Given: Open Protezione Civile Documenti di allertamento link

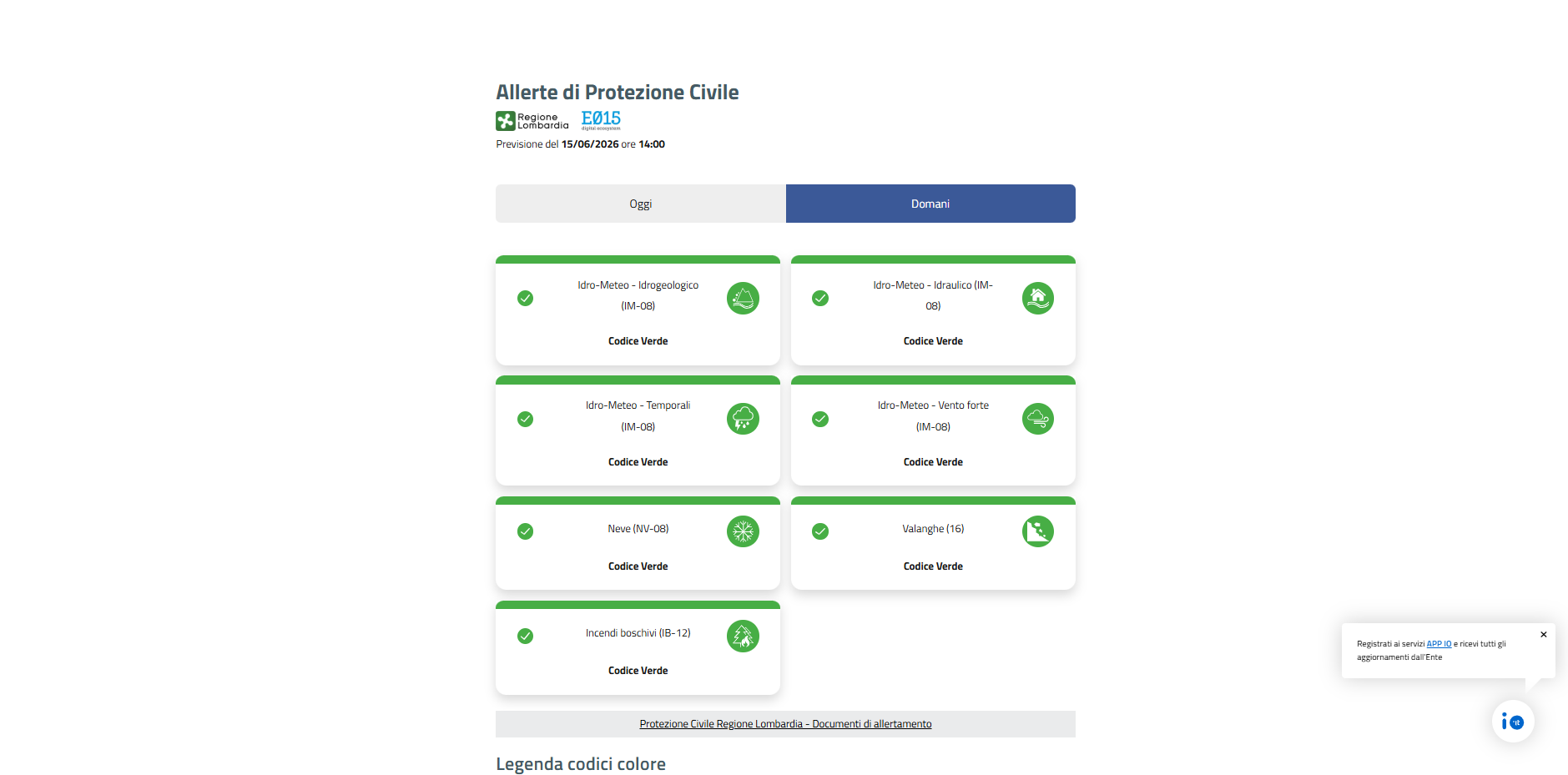Looking at the screenshot, I should pos(785,724).
